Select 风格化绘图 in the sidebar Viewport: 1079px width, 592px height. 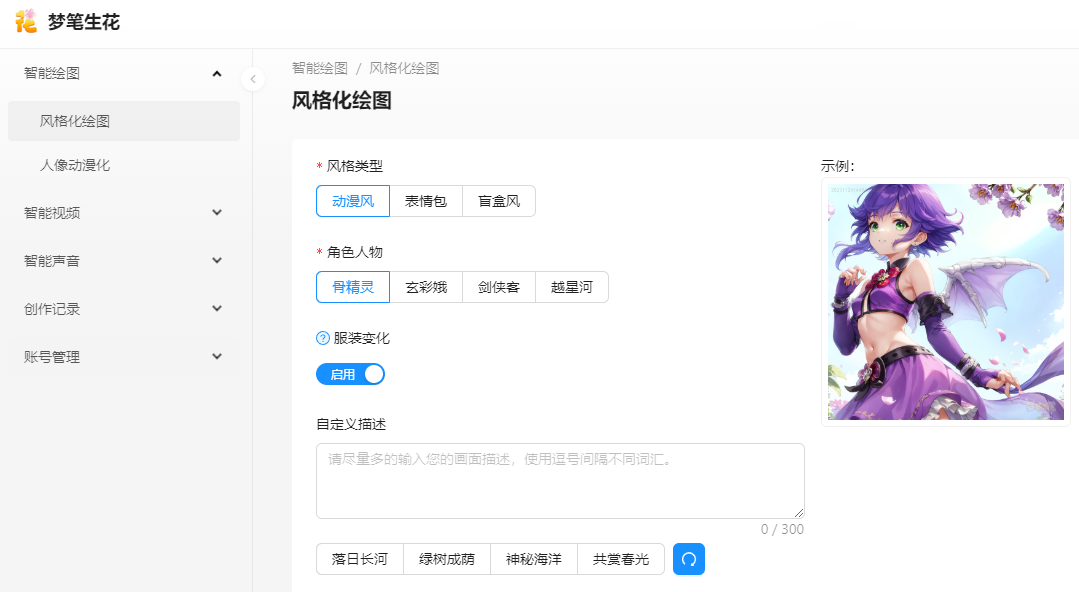[x=75, y=121]
